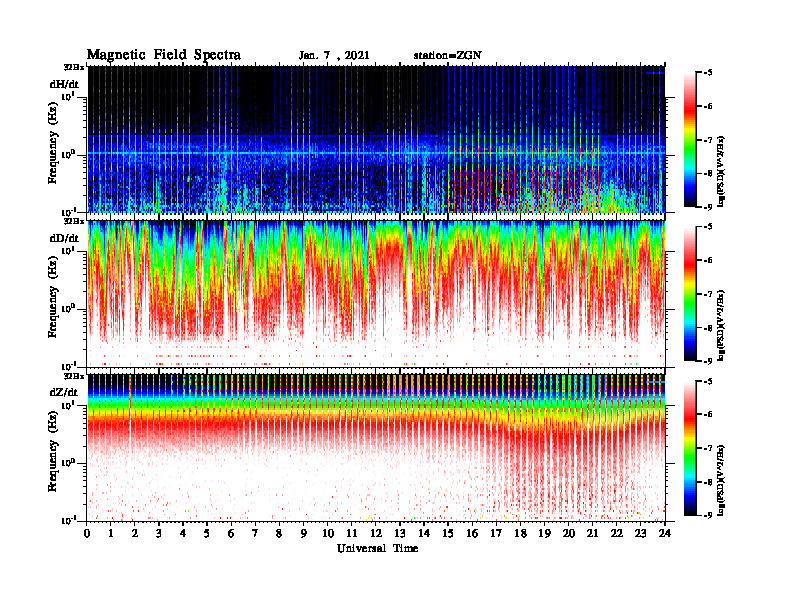792x612 pixels.
Task: Click the color bar beside the dD/dt panel
Action: [x=690, y=294]
